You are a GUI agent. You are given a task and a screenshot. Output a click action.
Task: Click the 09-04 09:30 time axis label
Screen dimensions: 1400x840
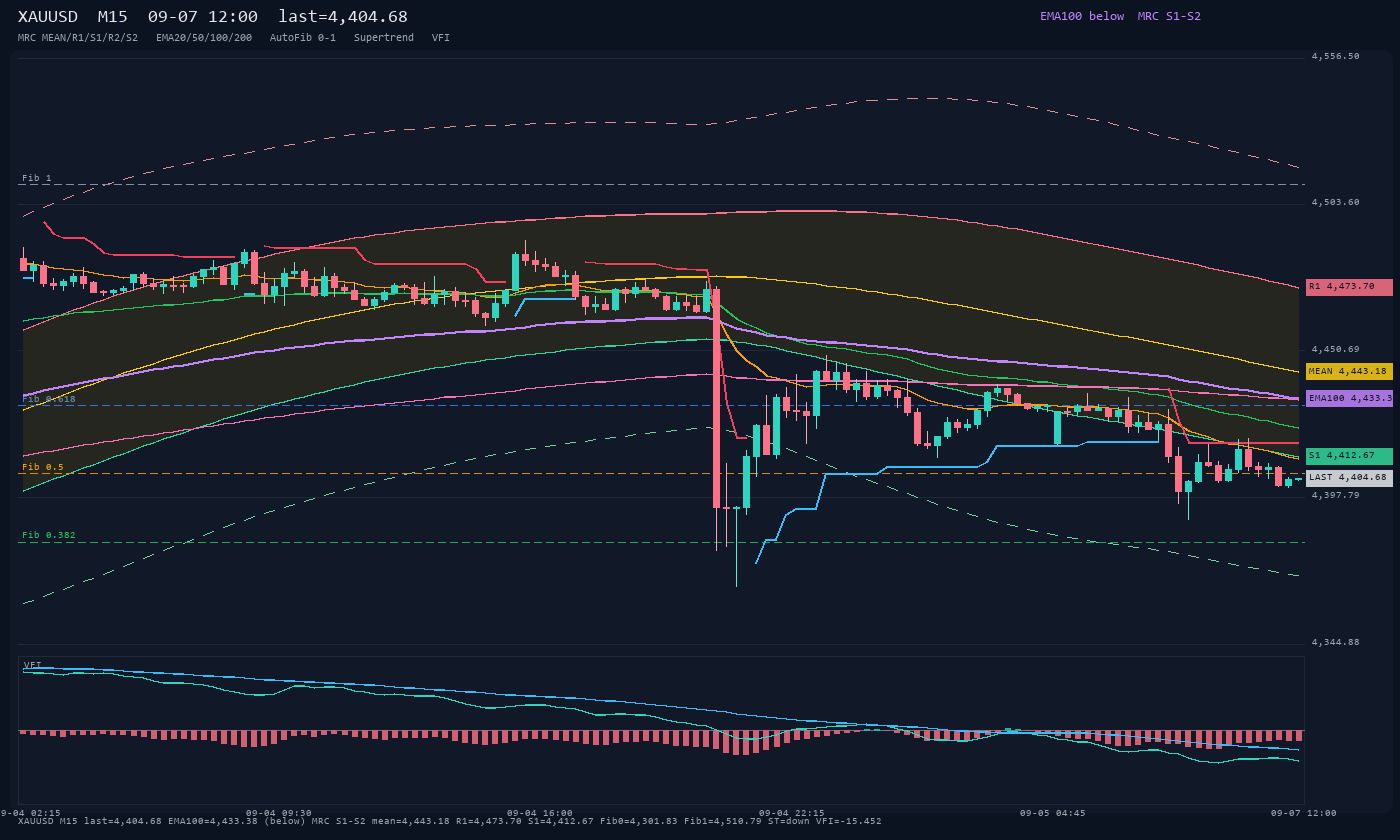(279, 813)
